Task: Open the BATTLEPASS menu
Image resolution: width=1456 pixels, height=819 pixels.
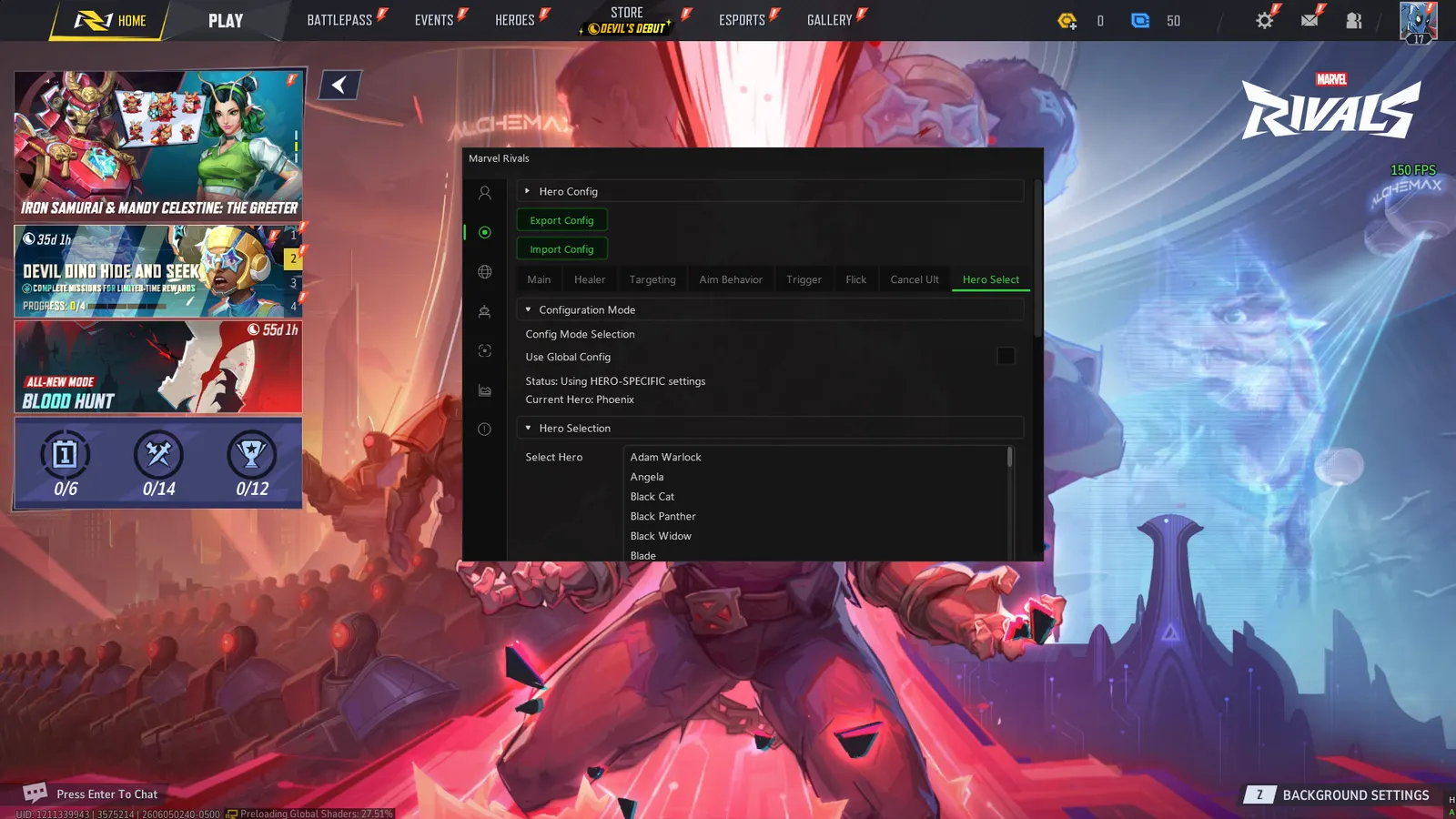Action: (339, 20)
